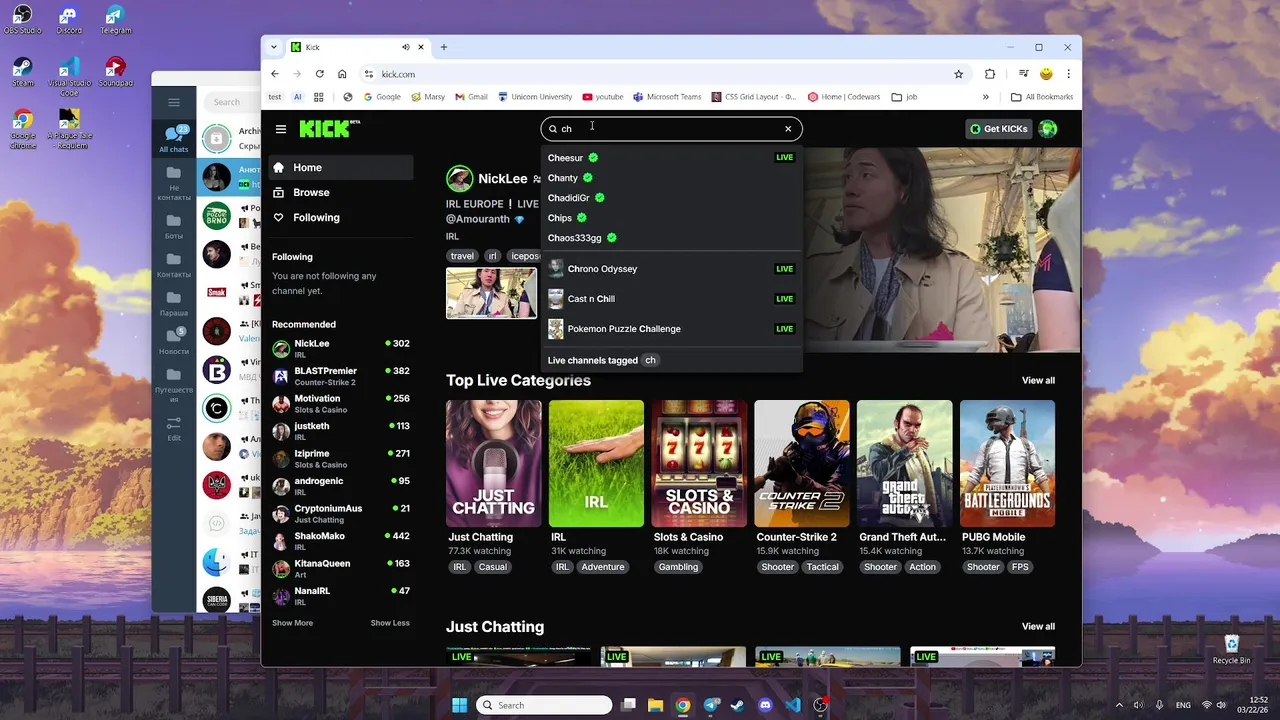This screenshot has width=1280, height=720.
Task: Open justketh recommended channel
Action: pyautogui.click(x=341, y=431)
